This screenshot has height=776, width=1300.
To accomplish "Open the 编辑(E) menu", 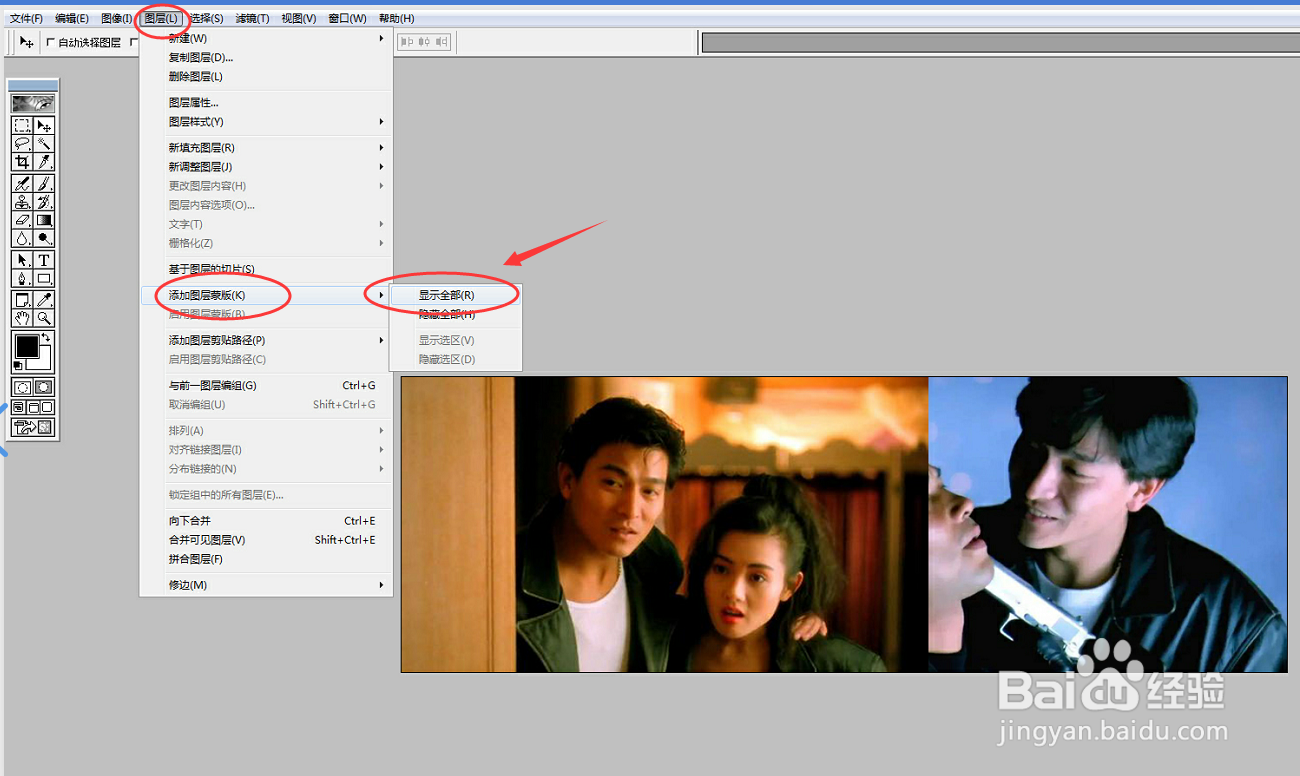I will [x=72, y=19].
